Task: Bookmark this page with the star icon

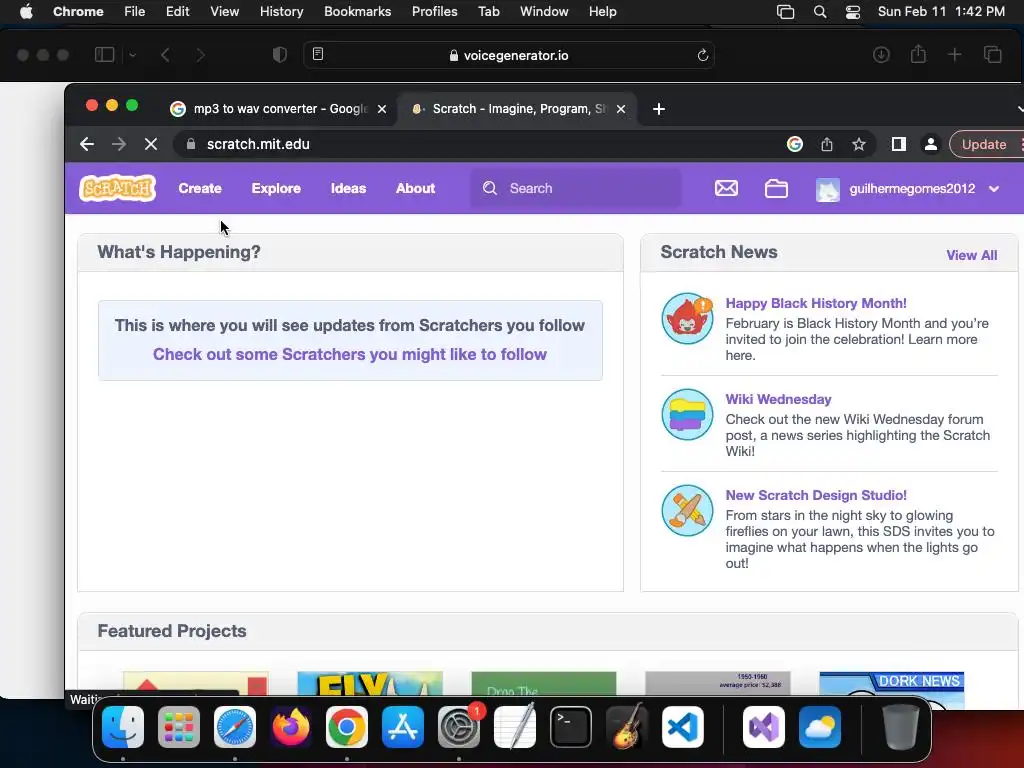Action: [859, 144]
